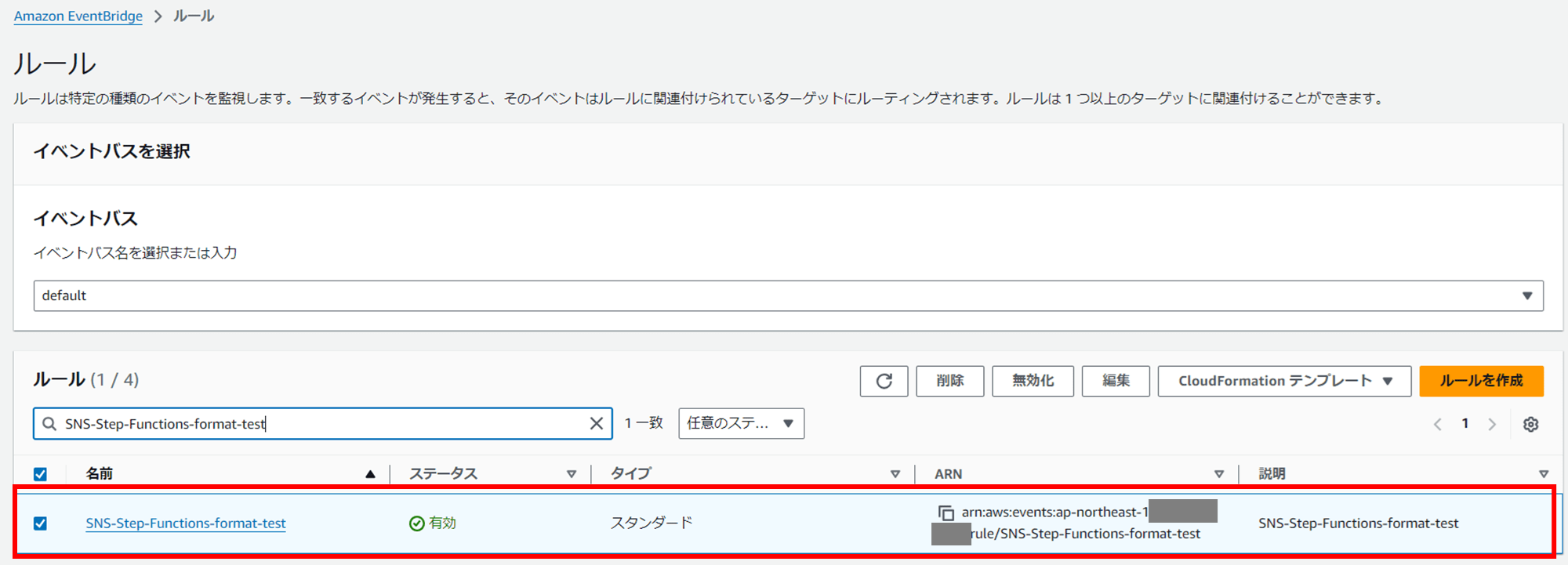
Task: Open タイプ column sort arrow
Action: coord(895,474)
